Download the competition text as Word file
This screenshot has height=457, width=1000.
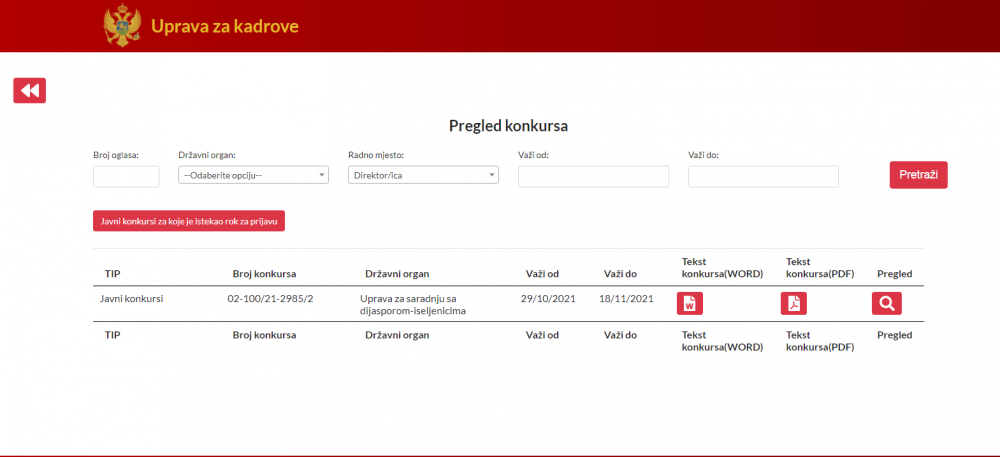[x=690, y=304]
